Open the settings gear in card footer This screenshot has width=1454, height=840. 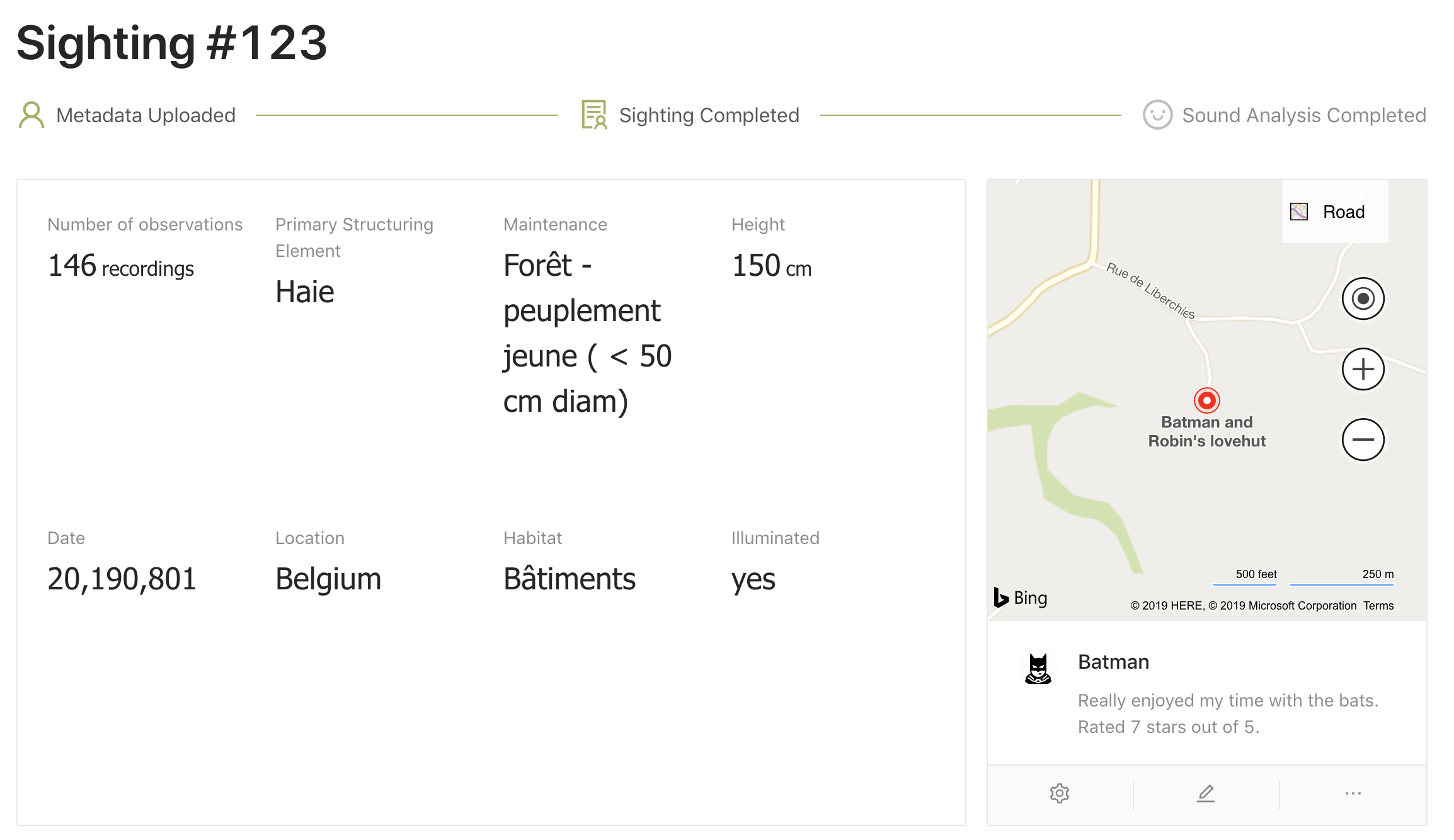(1060, 793)
